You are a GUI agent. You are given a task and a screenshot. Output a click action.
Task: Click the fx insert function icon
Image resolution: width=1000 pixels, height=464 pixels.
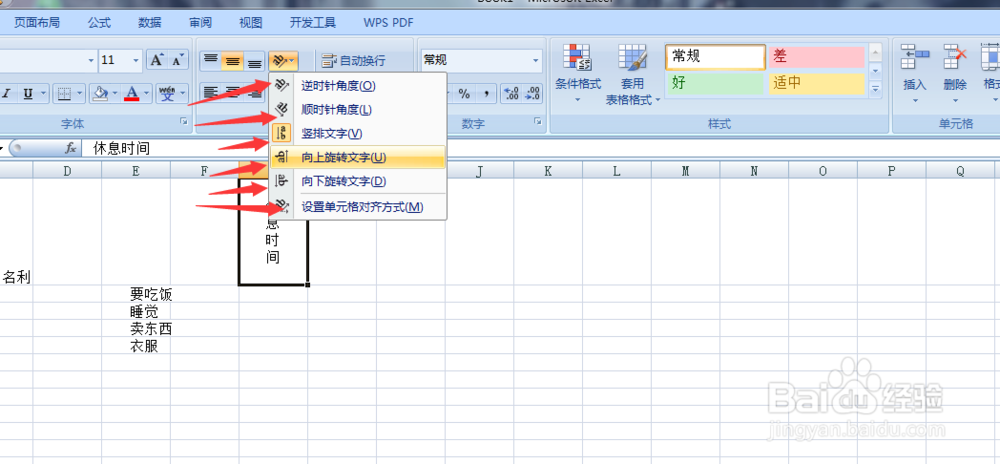point(71,149)
